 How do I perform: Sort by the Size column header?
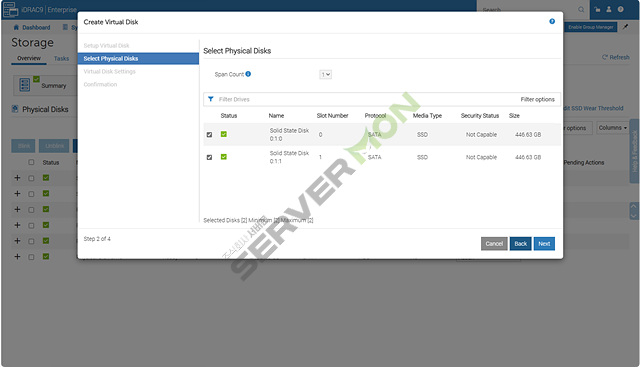(x=514, y=116)
